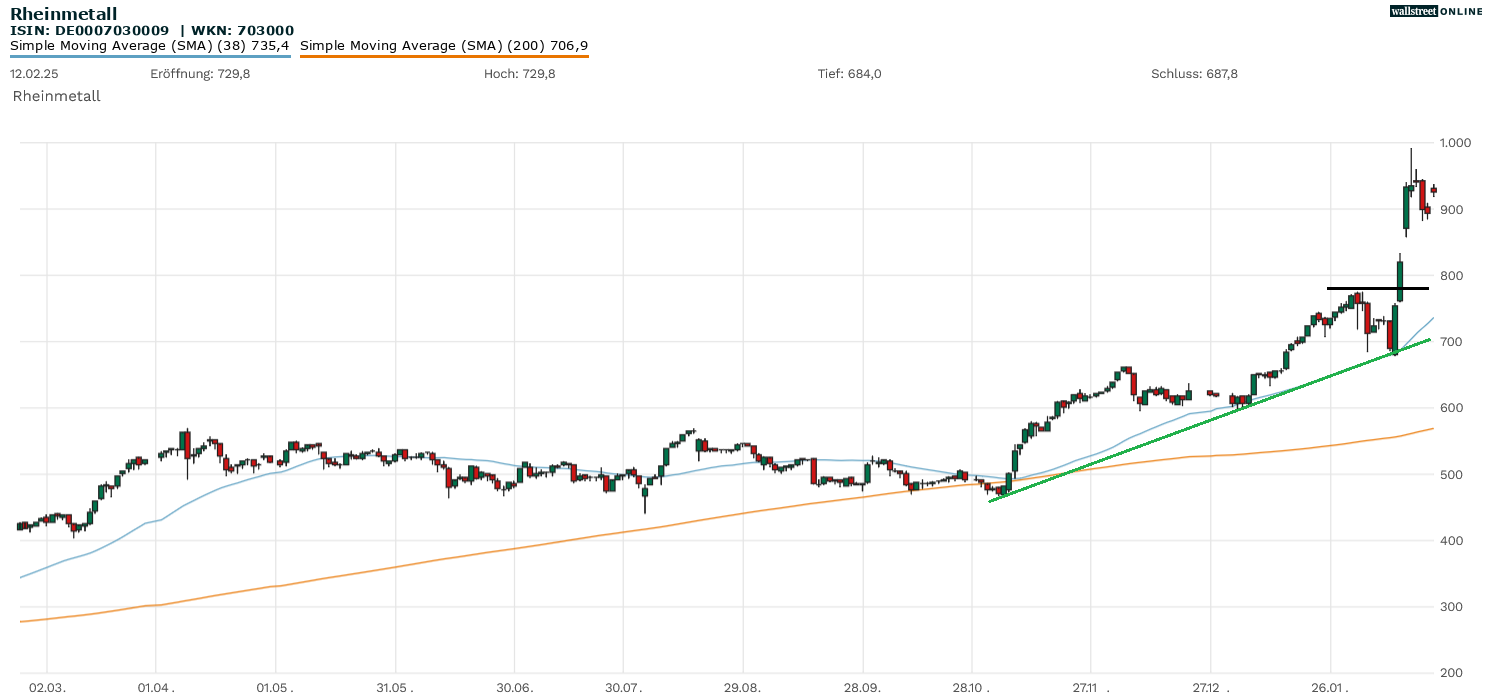Click the 200 price axis label

(1450, 672)
